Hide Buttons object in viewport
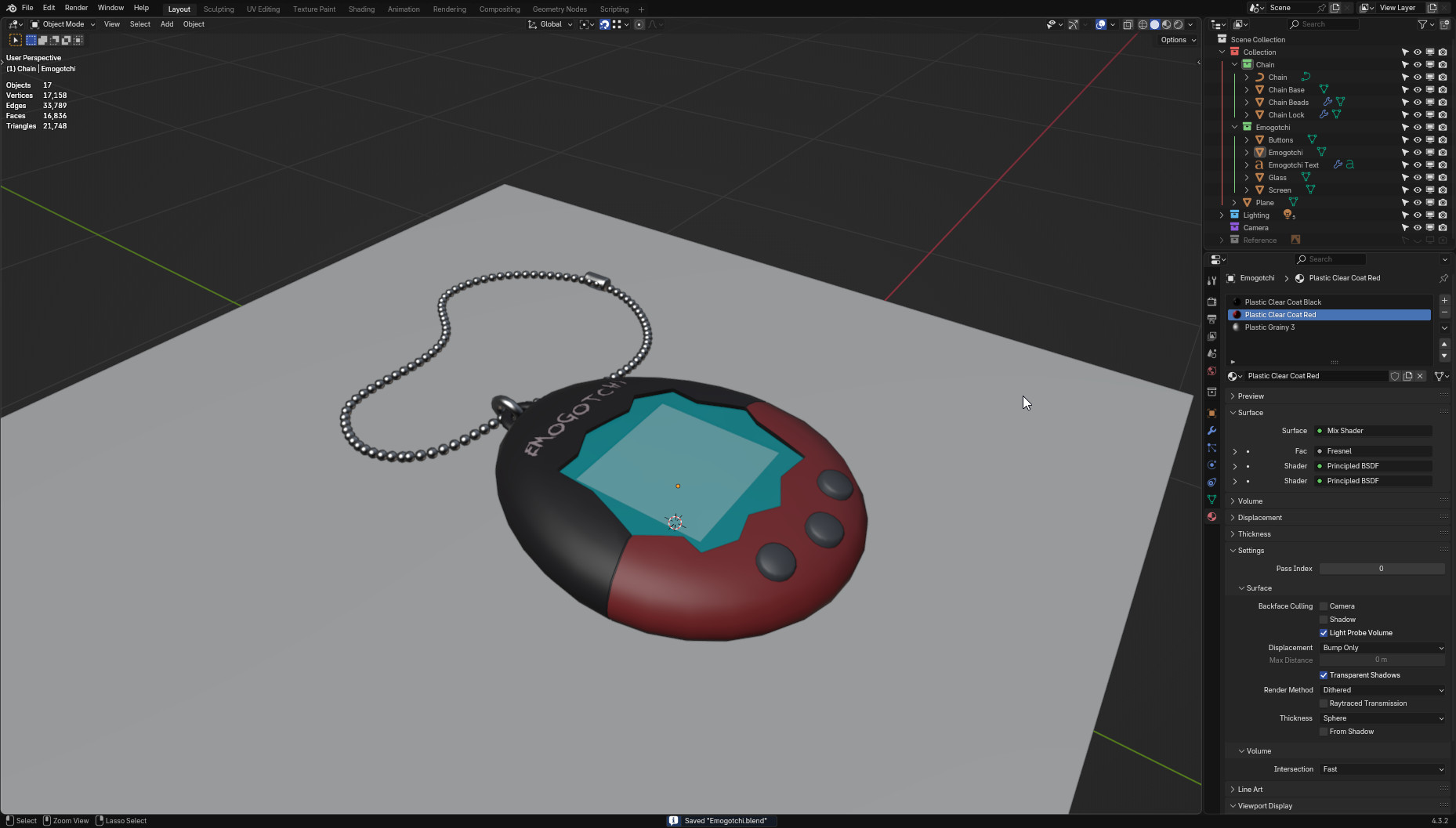This screenshot has width=1456, height=828. tap(1417, 140)
